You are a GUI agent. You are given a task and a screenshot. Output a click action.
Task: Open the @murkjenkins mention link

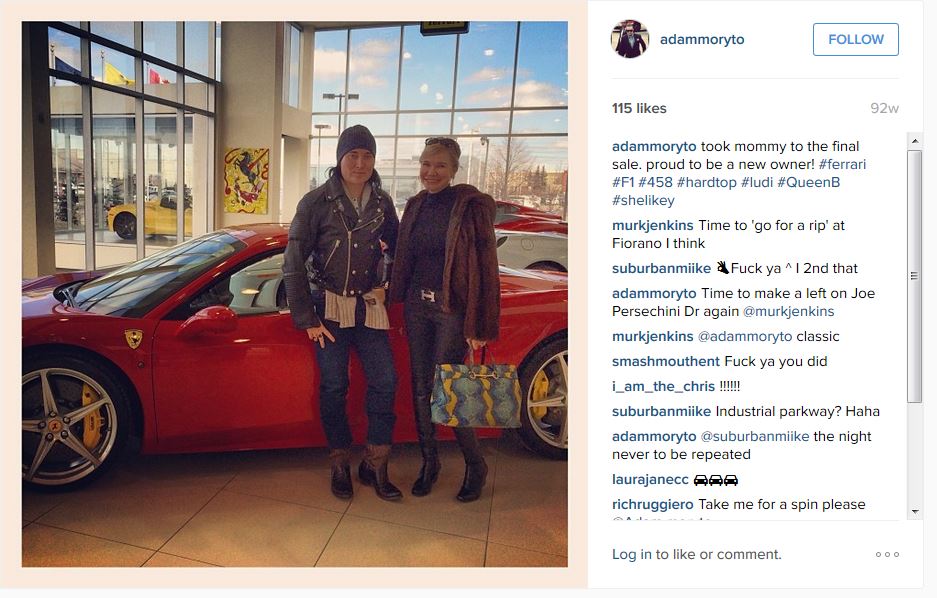pos(788,311)
